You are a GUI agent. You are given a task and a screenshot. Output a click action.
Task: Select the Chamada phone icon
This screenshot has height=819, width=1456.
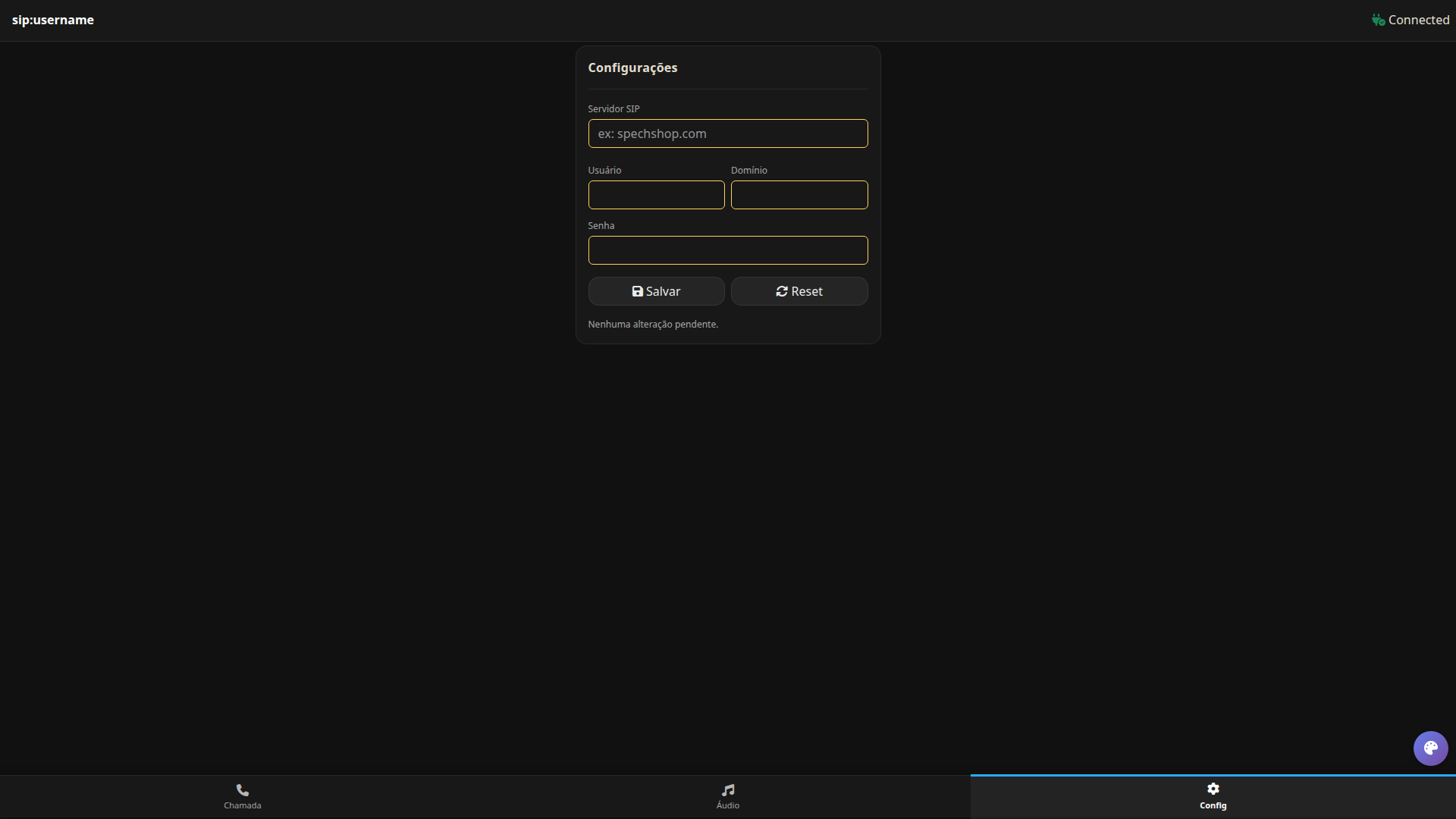coord(241,789)
